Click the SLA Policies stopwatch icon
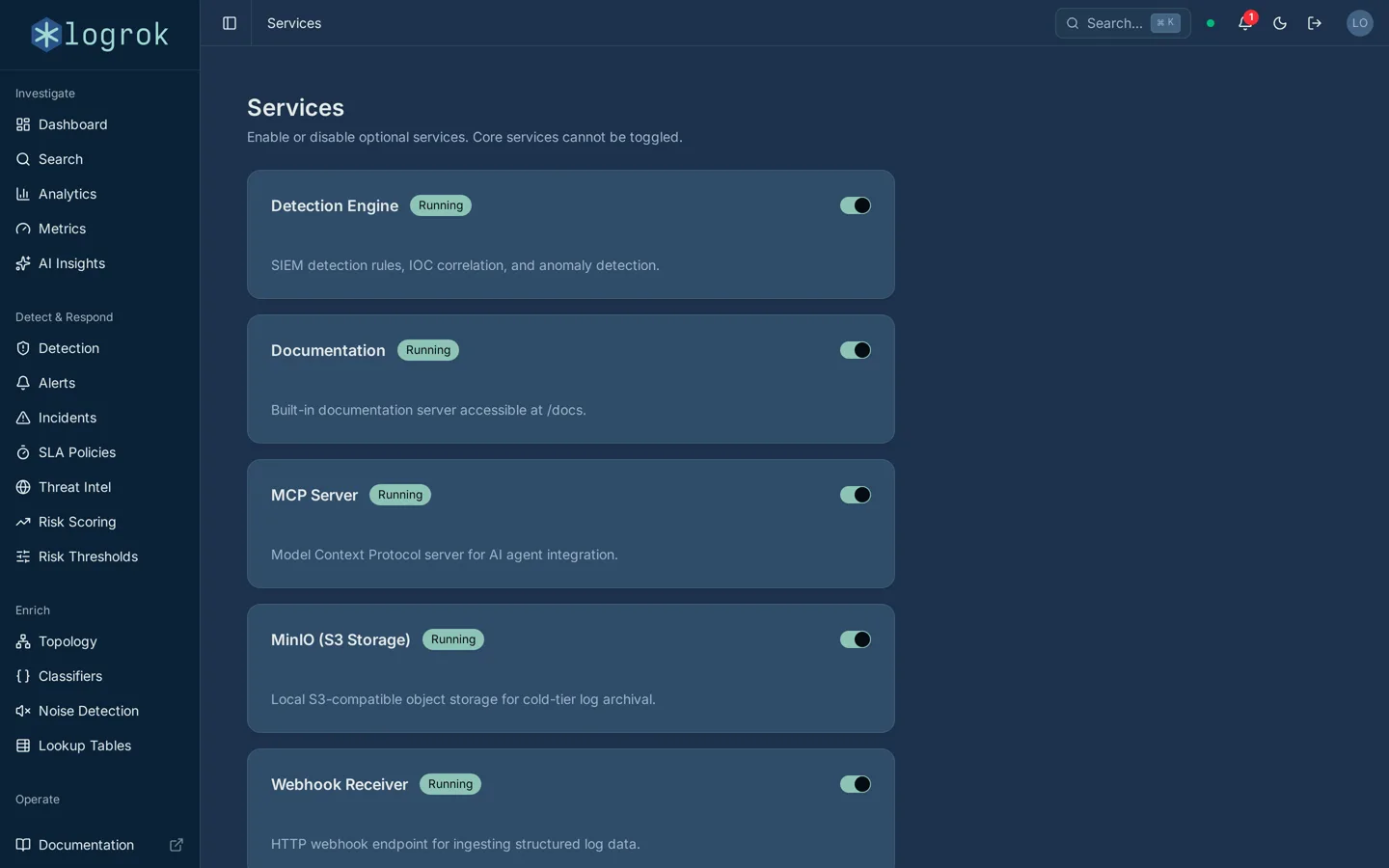This screenshot has height=868, width=1389. (x=23, y=452)
